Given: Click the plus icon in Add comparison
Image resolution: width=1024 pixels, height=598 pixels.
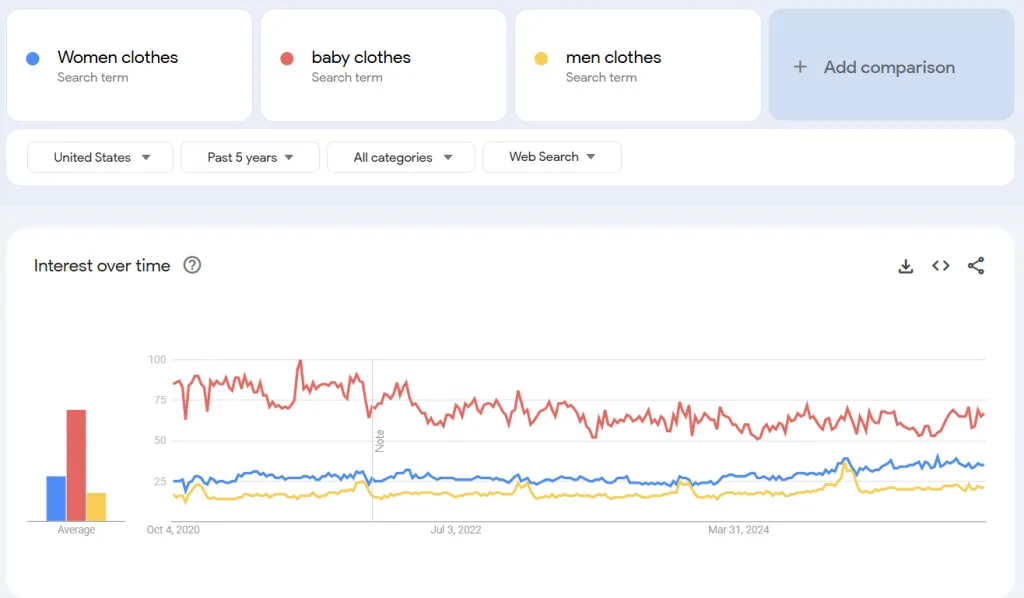Looking at the screenshot, I should [800, 67].
